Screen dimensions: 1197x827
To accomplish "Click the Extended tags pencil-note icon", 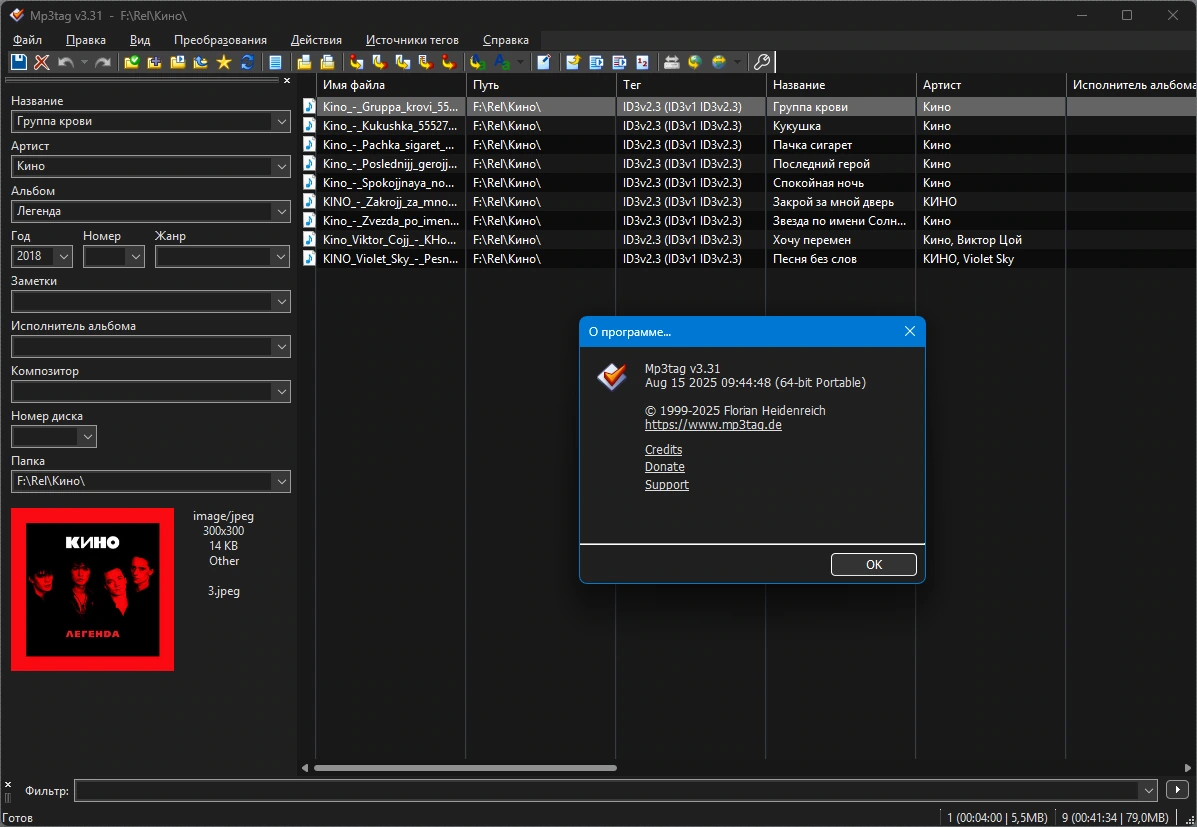I will pyautogui.click(x=544, y=62).
